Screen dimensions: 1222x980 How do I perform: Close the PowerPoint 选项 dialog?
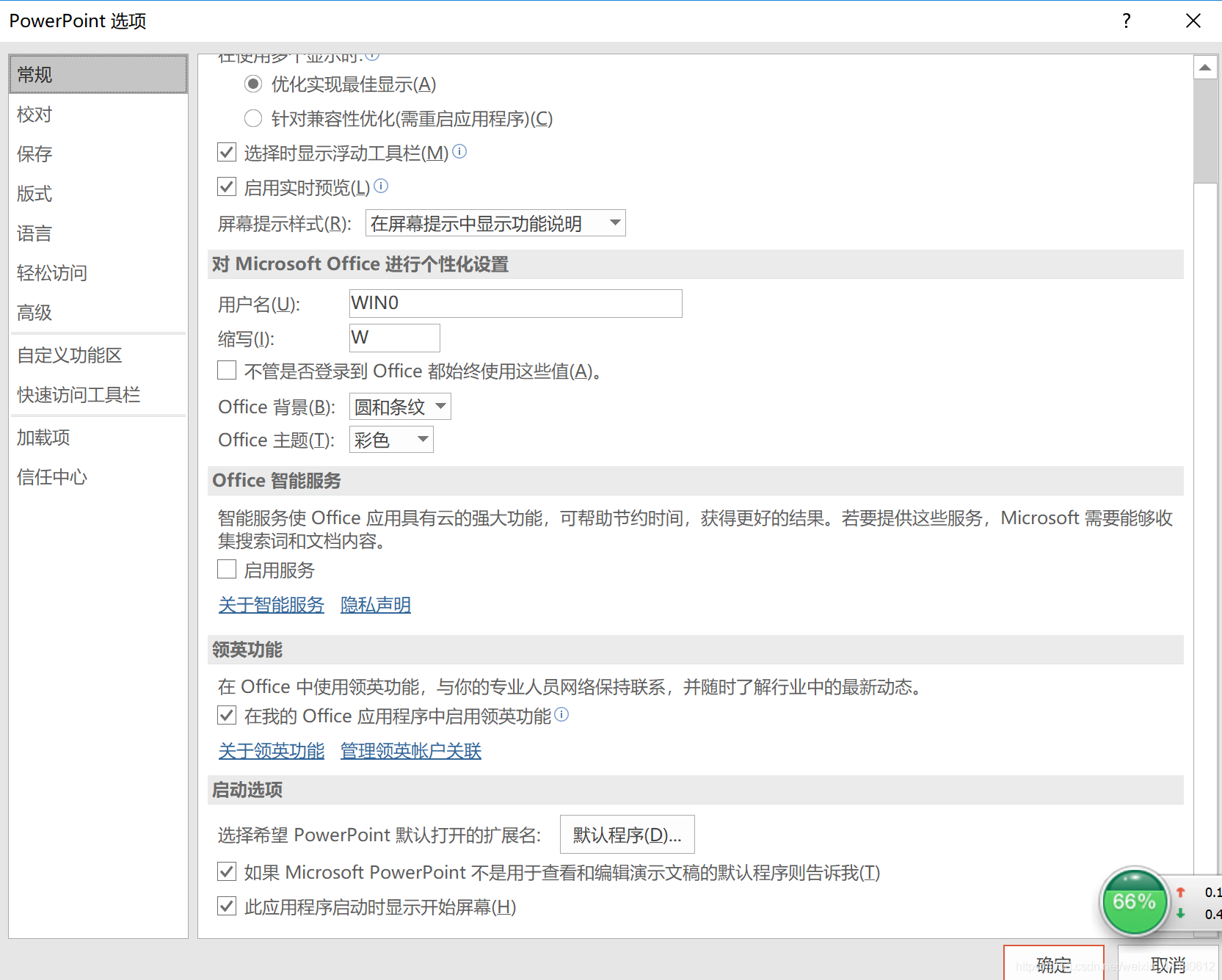pyautogui.click(x=1193, y=21)
